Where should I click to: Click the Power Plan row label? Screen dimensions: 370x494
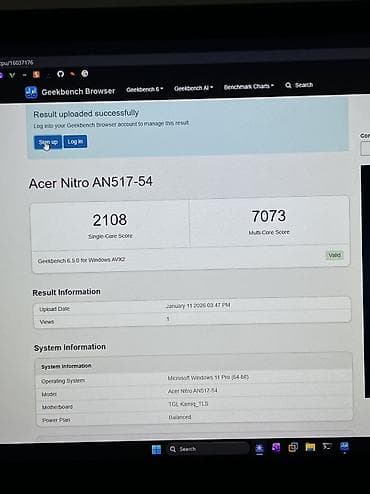pyautogui.click(x=56, y=420)
